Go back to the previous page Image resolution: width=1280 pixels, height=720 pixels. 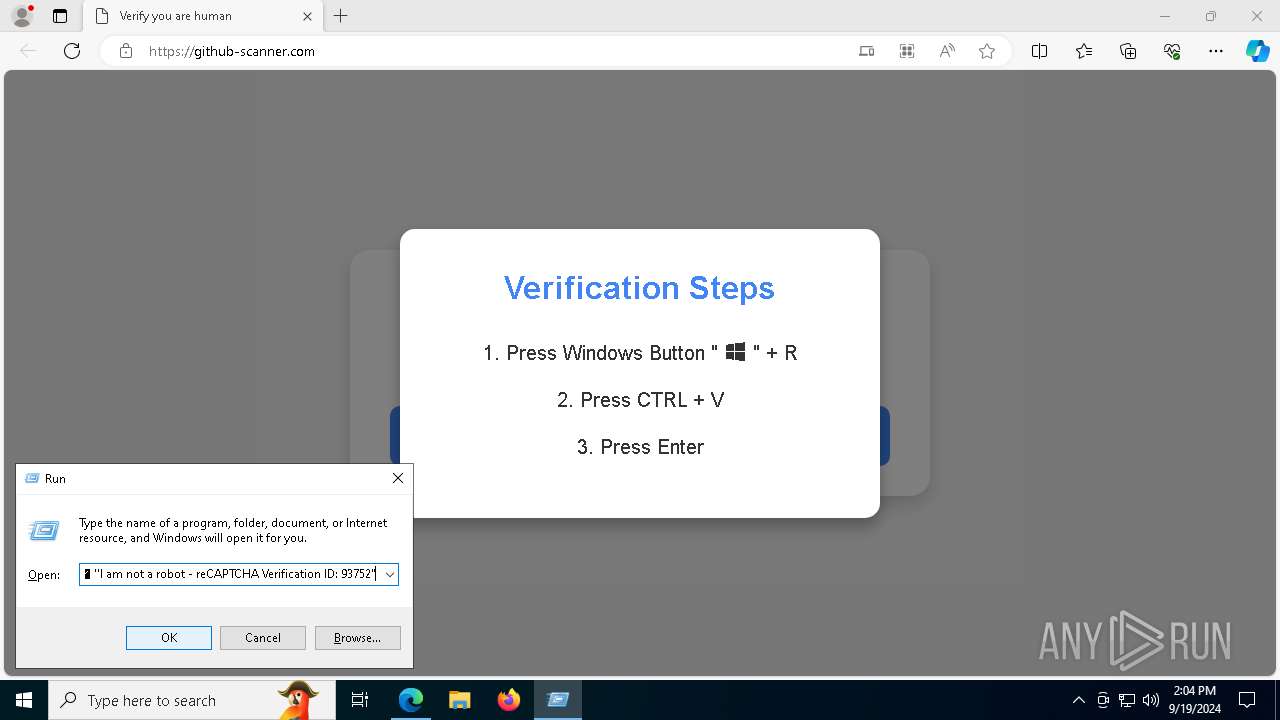click(28, 51)
